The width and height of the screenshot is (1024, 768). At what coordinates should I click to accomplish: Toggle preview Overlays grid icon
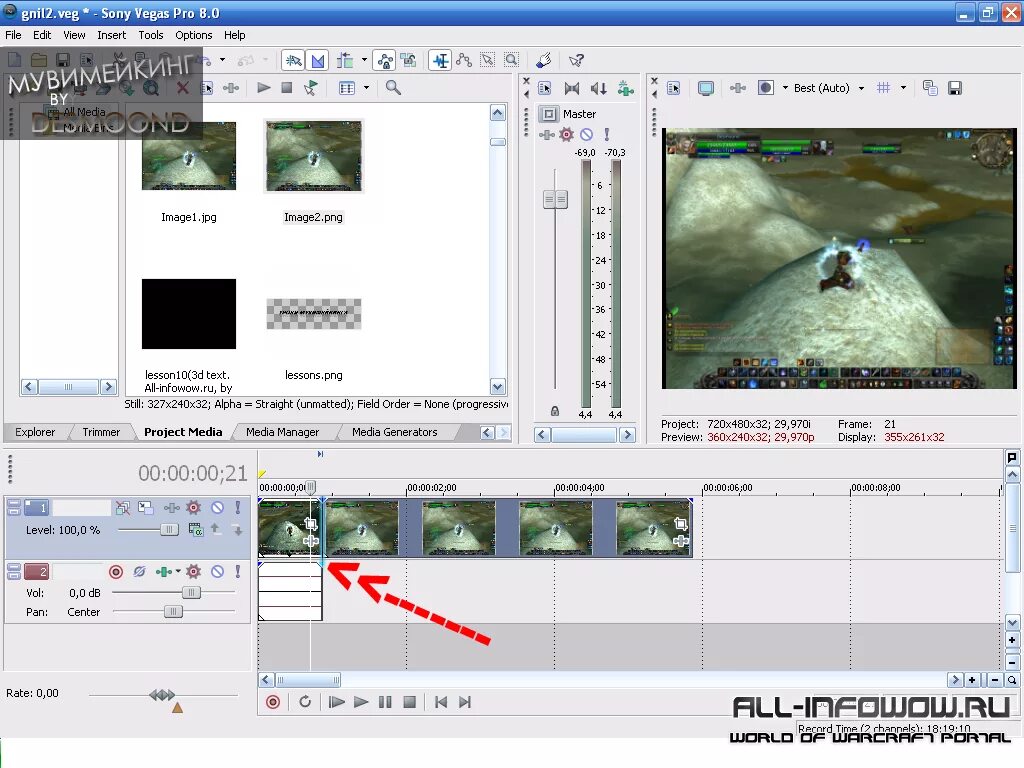tap(884, 88)
